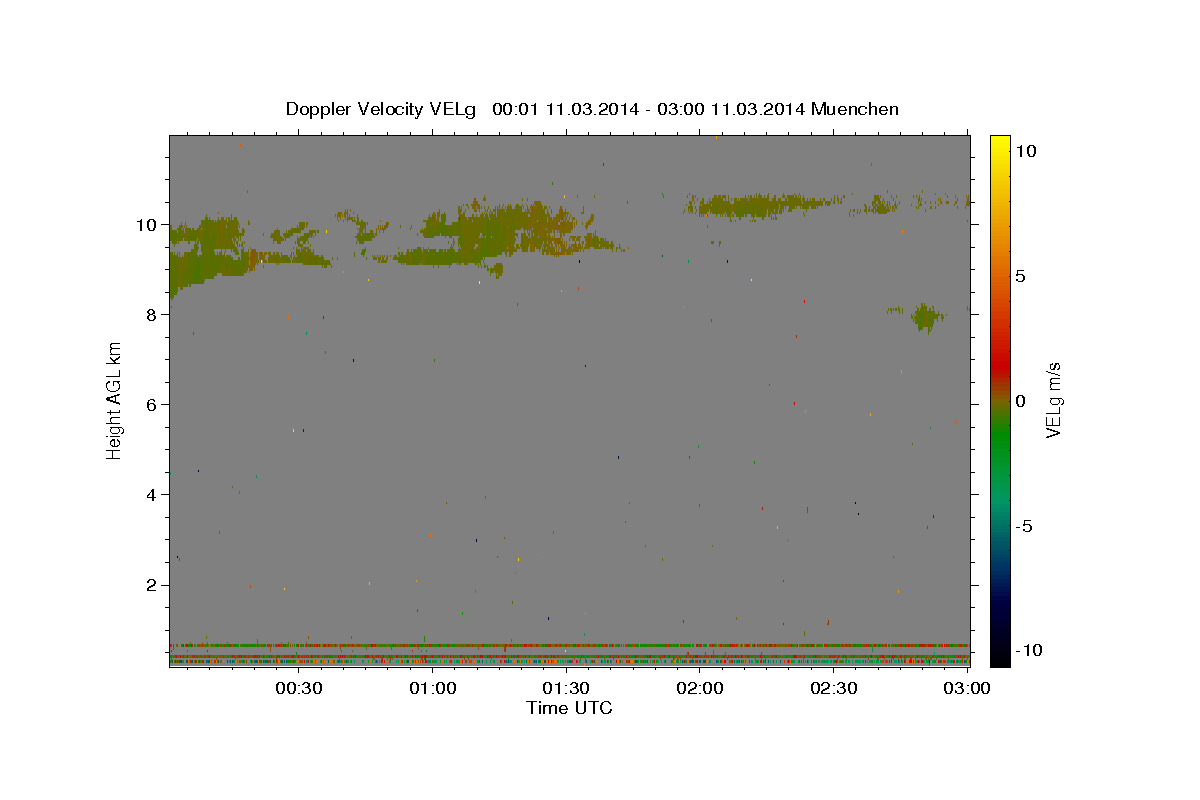
Task: Click the 'Height AGL km' axis label
Action: tap(114, 401)
